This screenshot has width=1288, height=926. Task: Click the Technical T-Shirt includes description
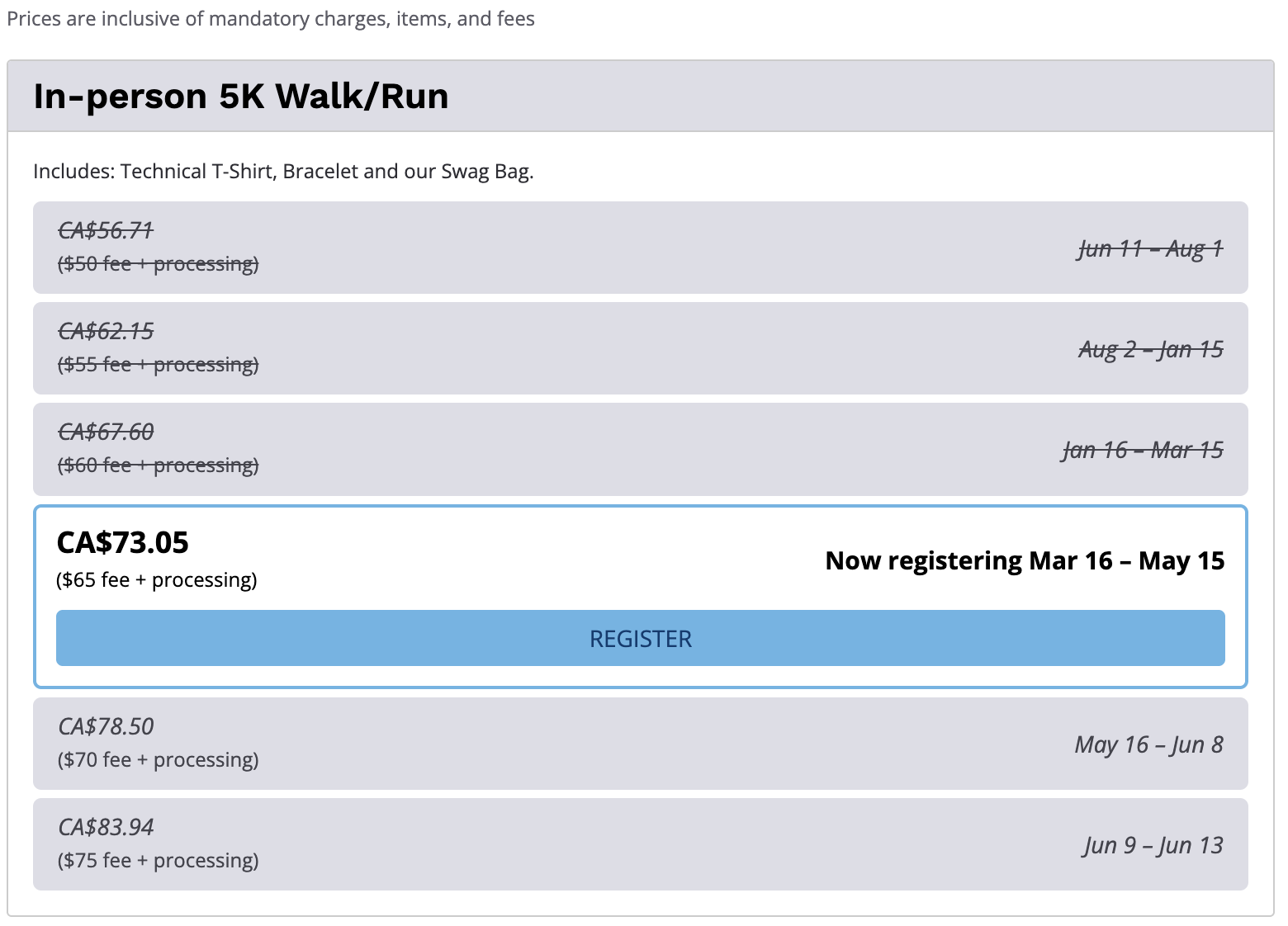pyautogui.click(x=283, y=171)
